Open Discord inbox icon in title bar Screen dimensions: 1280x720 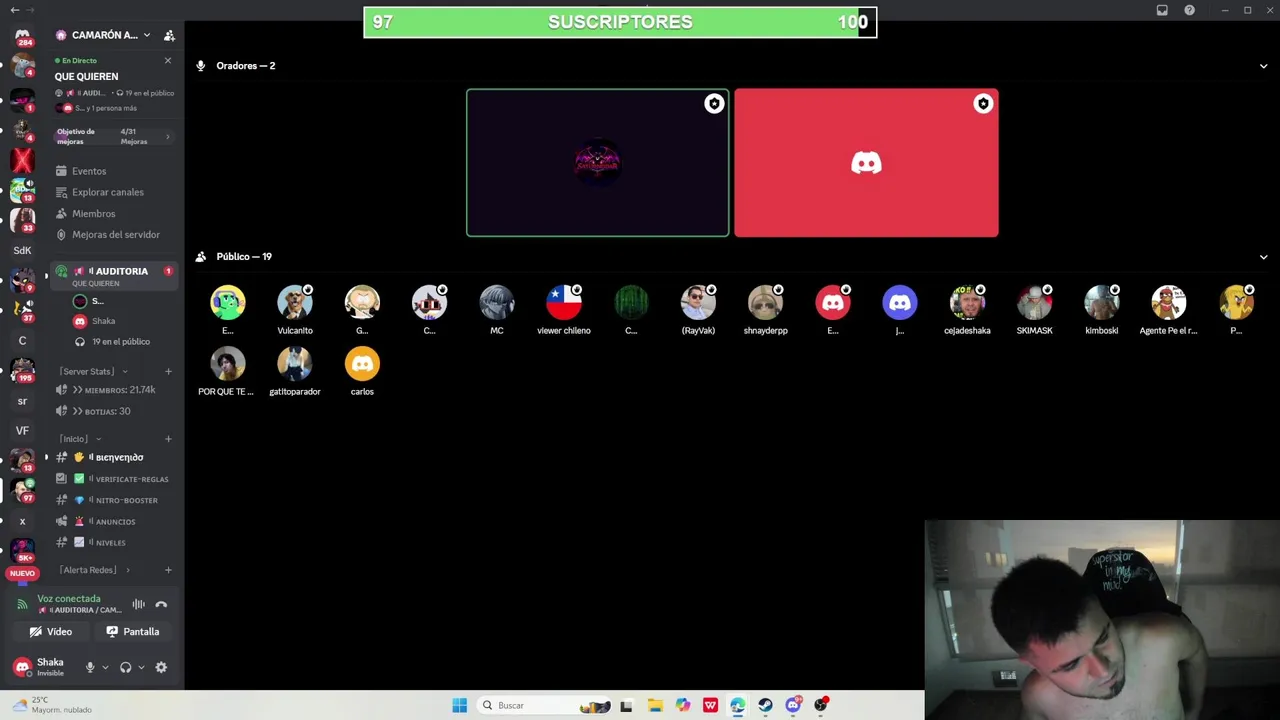[x=1162, y=10]
